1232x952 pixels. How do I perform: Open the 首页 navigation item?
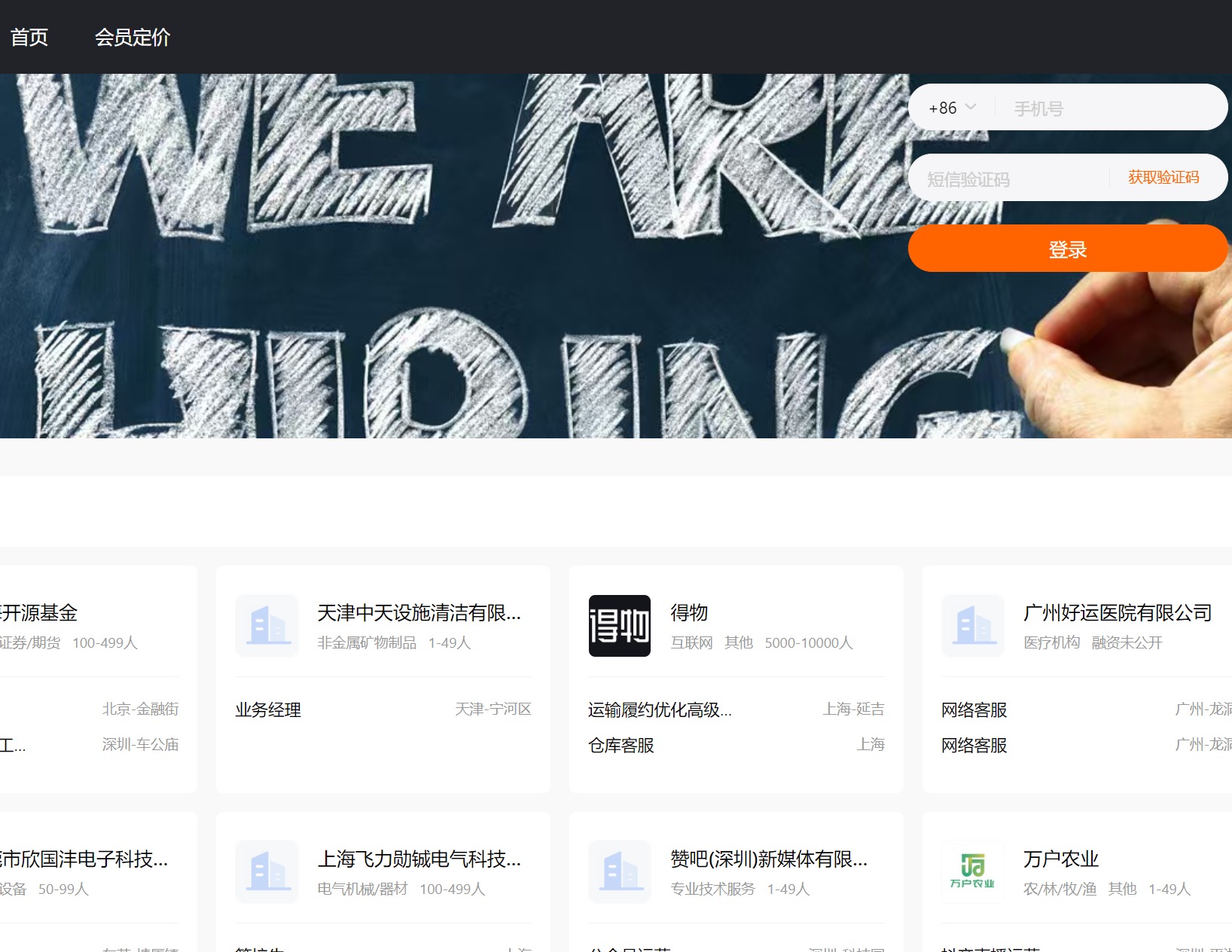coord(29,37)
